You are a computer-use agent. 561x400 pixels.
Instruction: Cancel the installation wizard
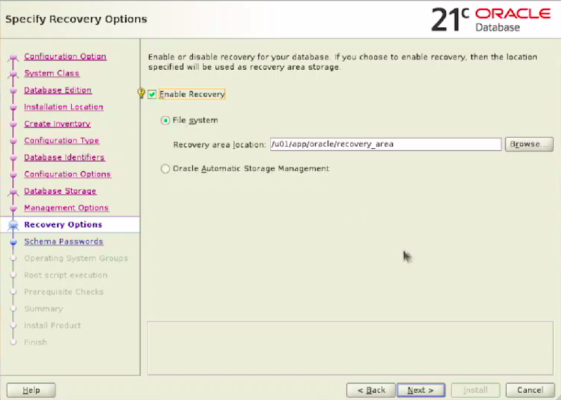pyautogui.click(x=530, y=390)
